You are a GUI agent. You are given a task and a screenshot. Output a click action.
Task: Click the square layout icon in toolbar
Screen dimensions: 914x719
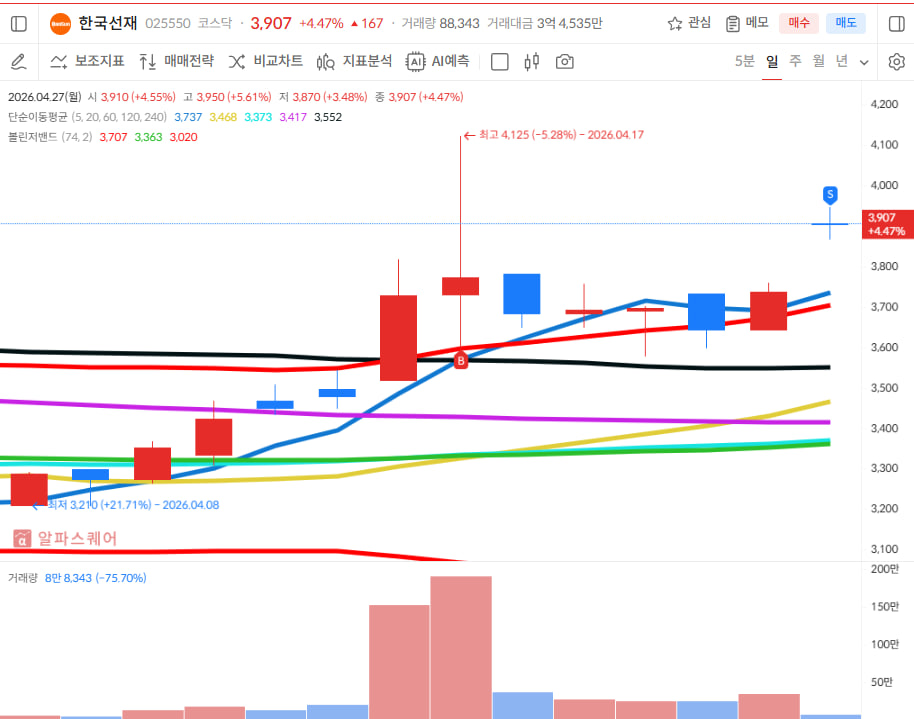click(500, 62)
